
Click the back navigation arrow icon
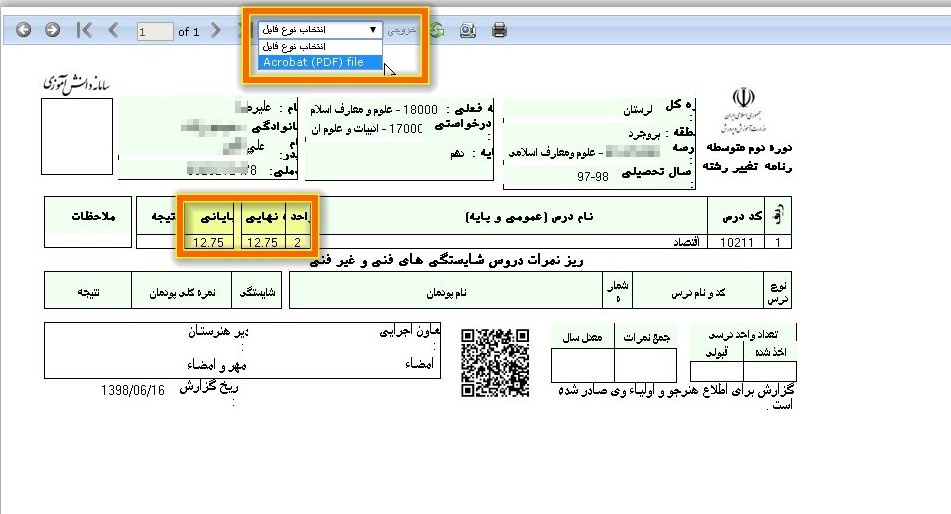[x=23, y=31]
